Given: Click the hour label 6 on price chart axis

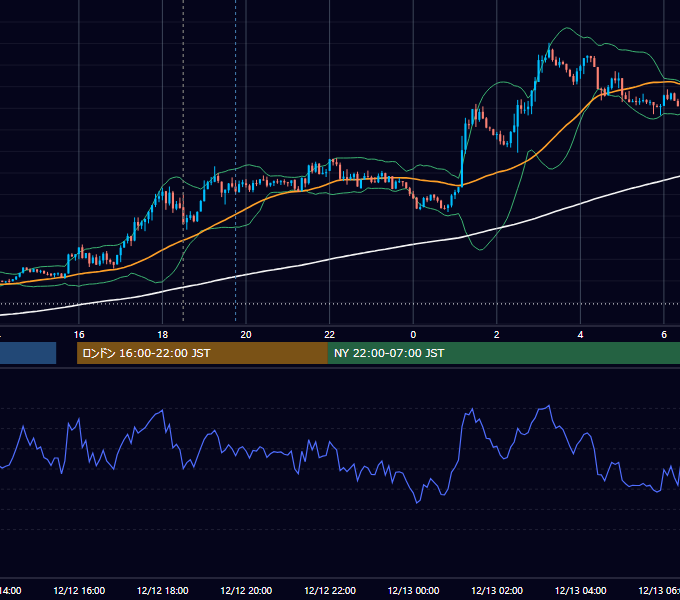Looking at the screenshot, I should click(x=664, y=335).
